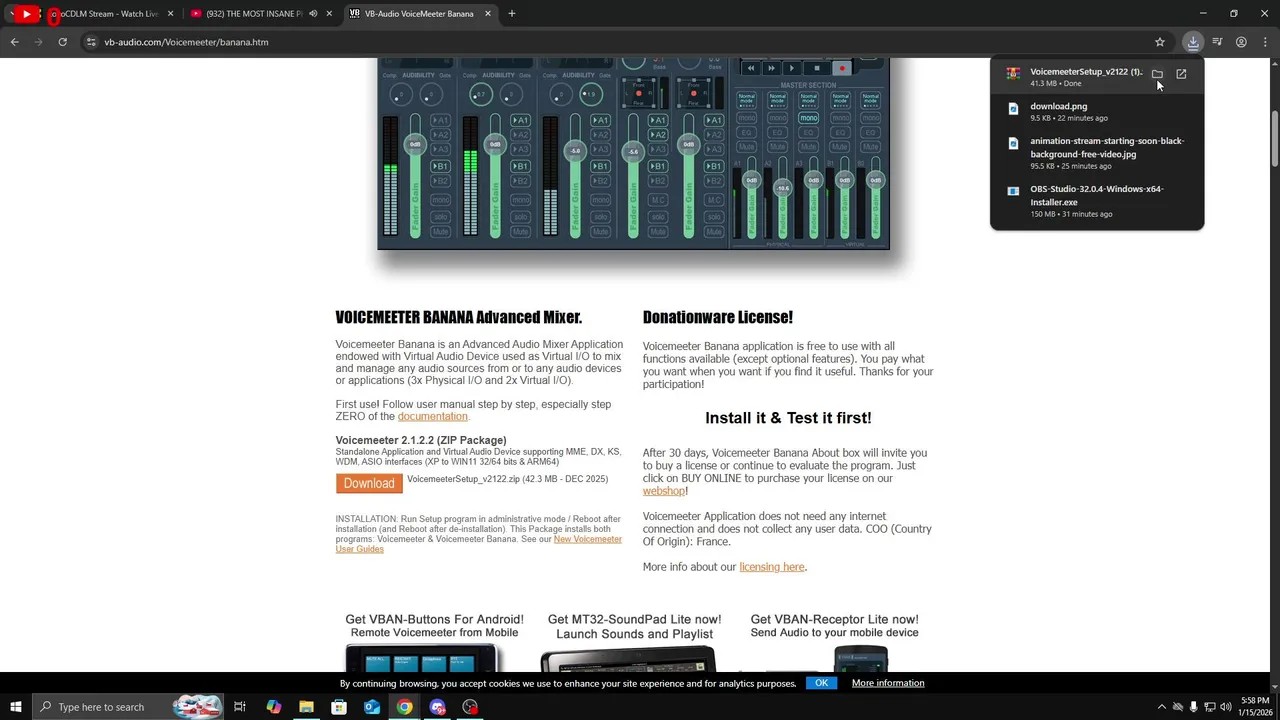
Task: Click the taskbar search box
Action: (128, 707)
